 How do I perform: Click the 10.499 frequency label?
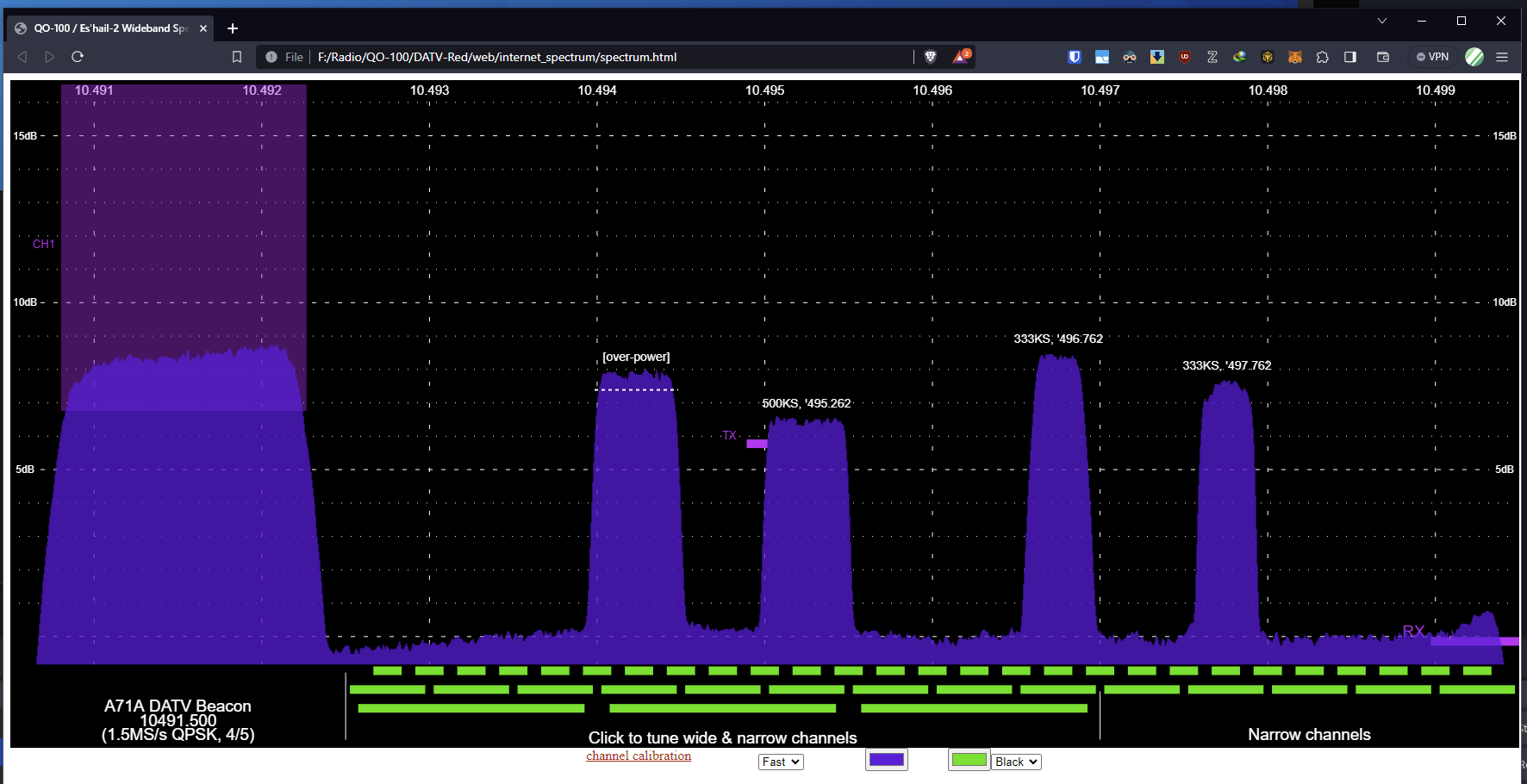click(x=1436, y=90)
